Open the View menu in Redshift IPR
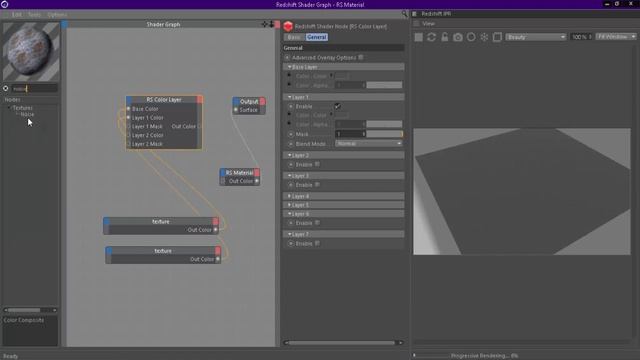 (x=429, y=24)
